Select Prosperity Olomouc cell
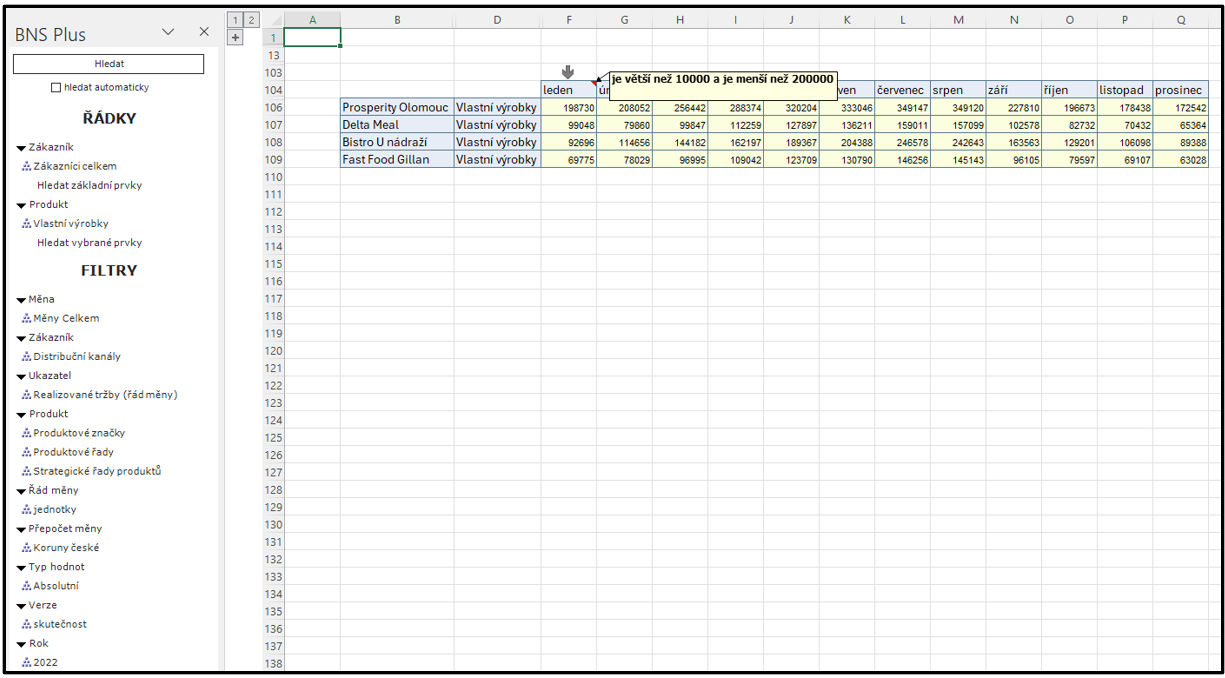This screenshot has height=678, width=1225. pos(397,107)
